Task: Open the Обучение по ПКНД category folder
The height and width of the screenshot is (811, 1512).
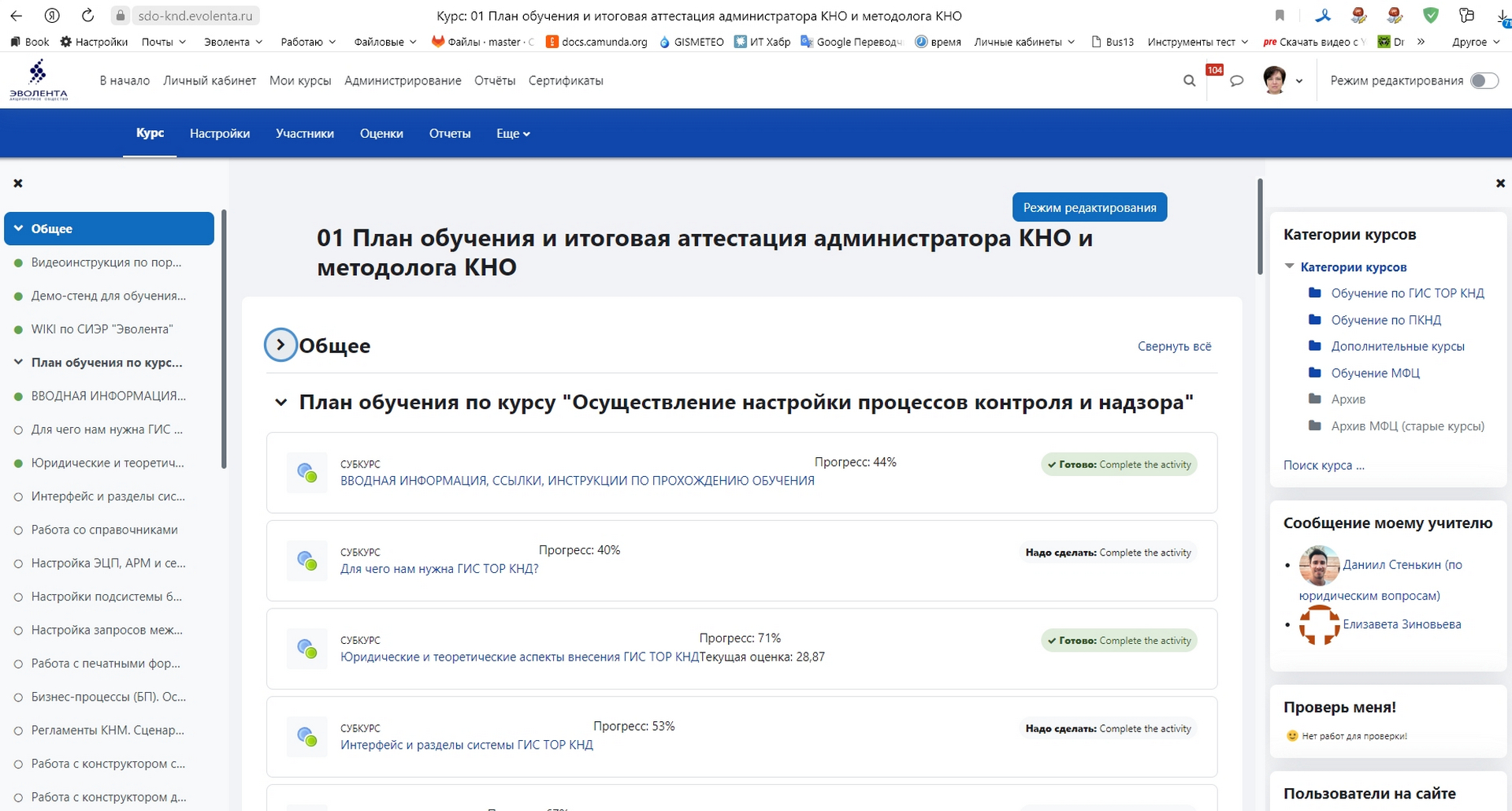Action: [1386, 320]
